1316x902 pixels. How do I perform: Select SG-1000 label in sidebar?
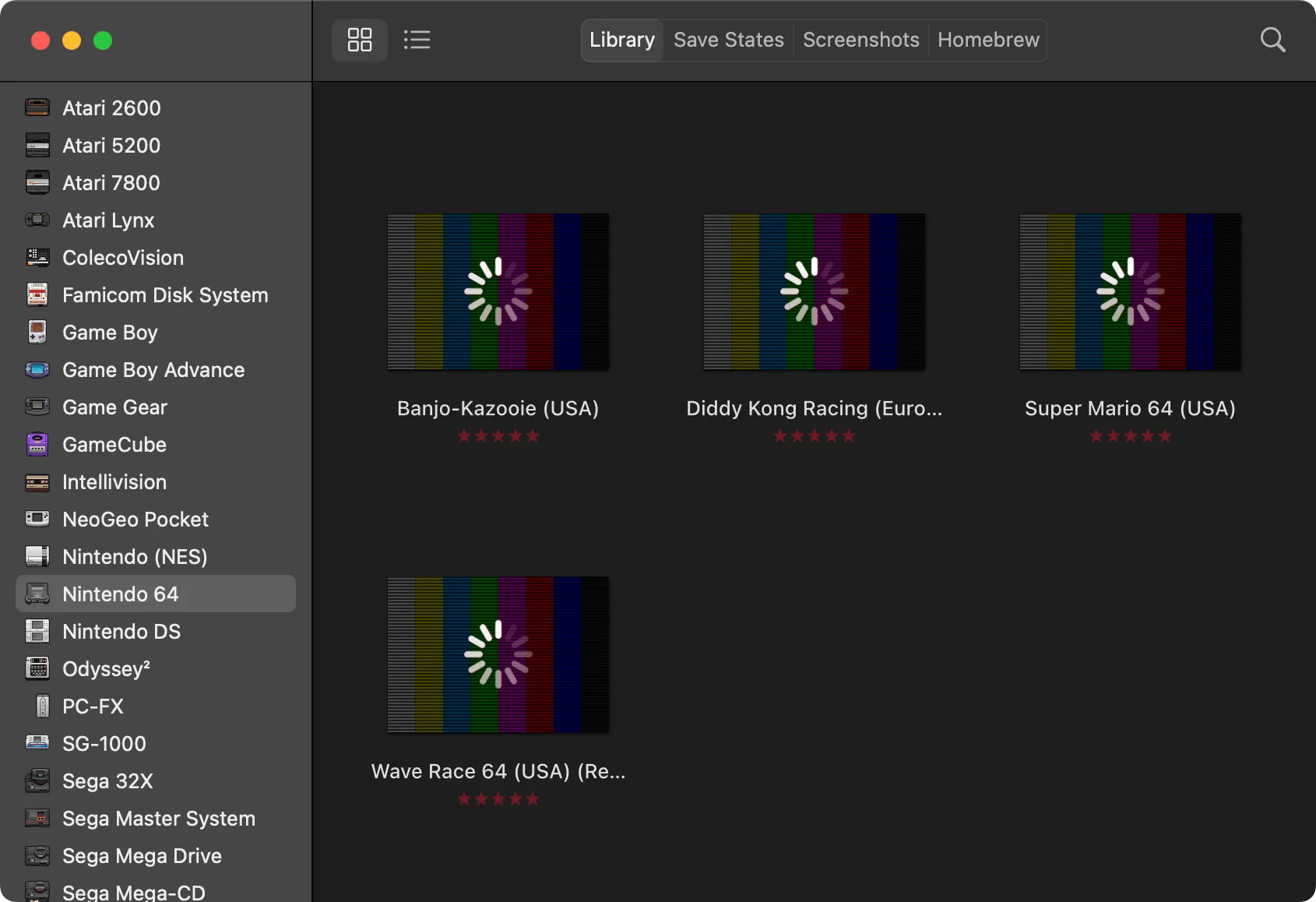tap(104, 744)
